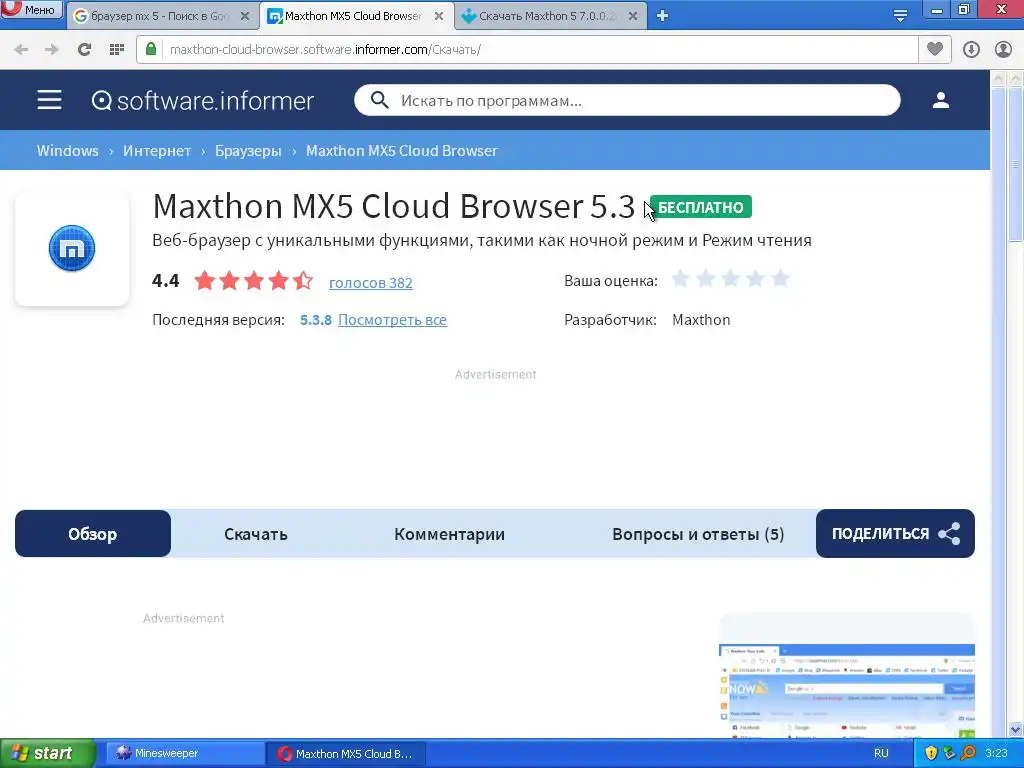Viewport: 1024px width, 768px height.
Task: Open the Windows start menu
Action: 47,753
